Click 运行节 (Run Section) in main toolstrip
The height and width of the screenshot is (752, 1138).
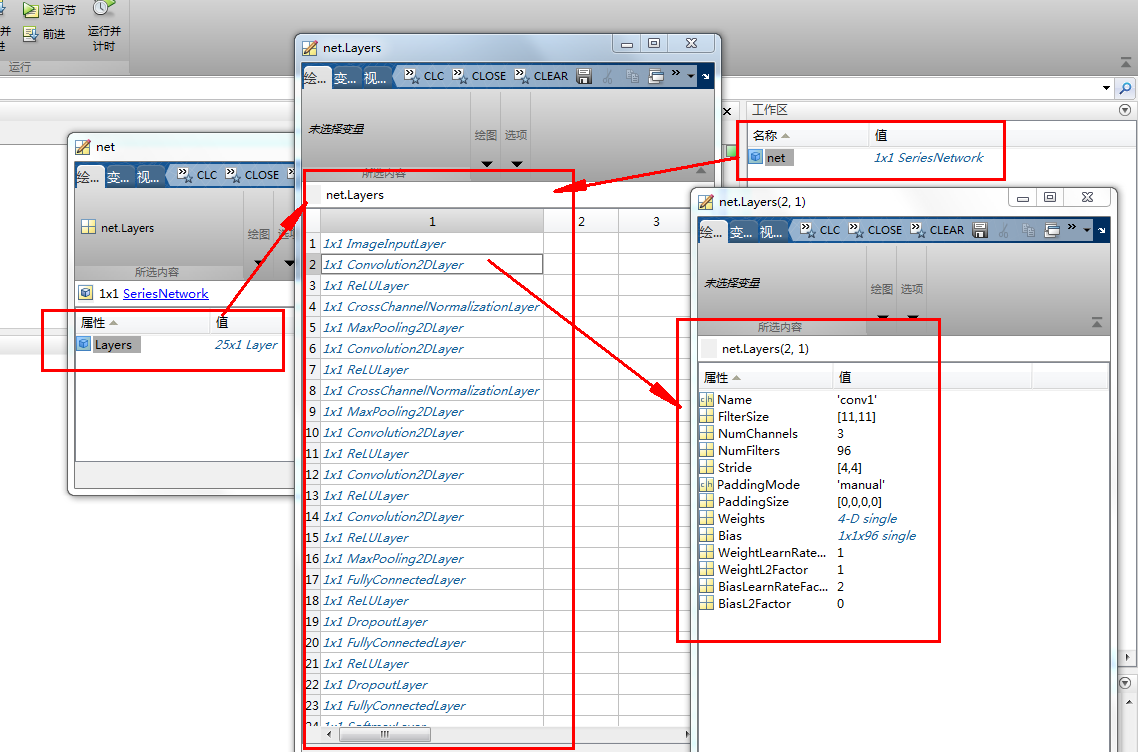tap(49, 10)
